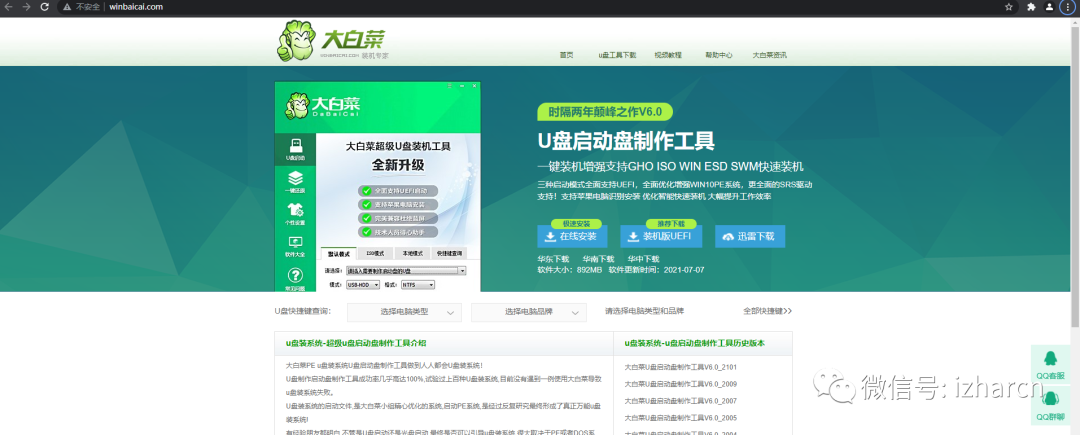Click the 时隔两年巅峰之作V6.0 badge

[605, 112]
